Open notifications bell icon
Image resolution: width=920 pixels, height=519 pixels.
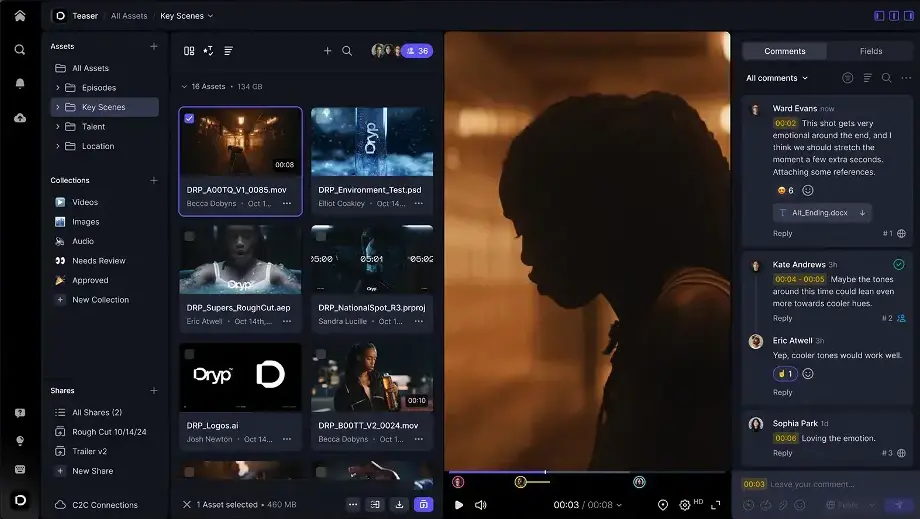click(x=20, y=83)
